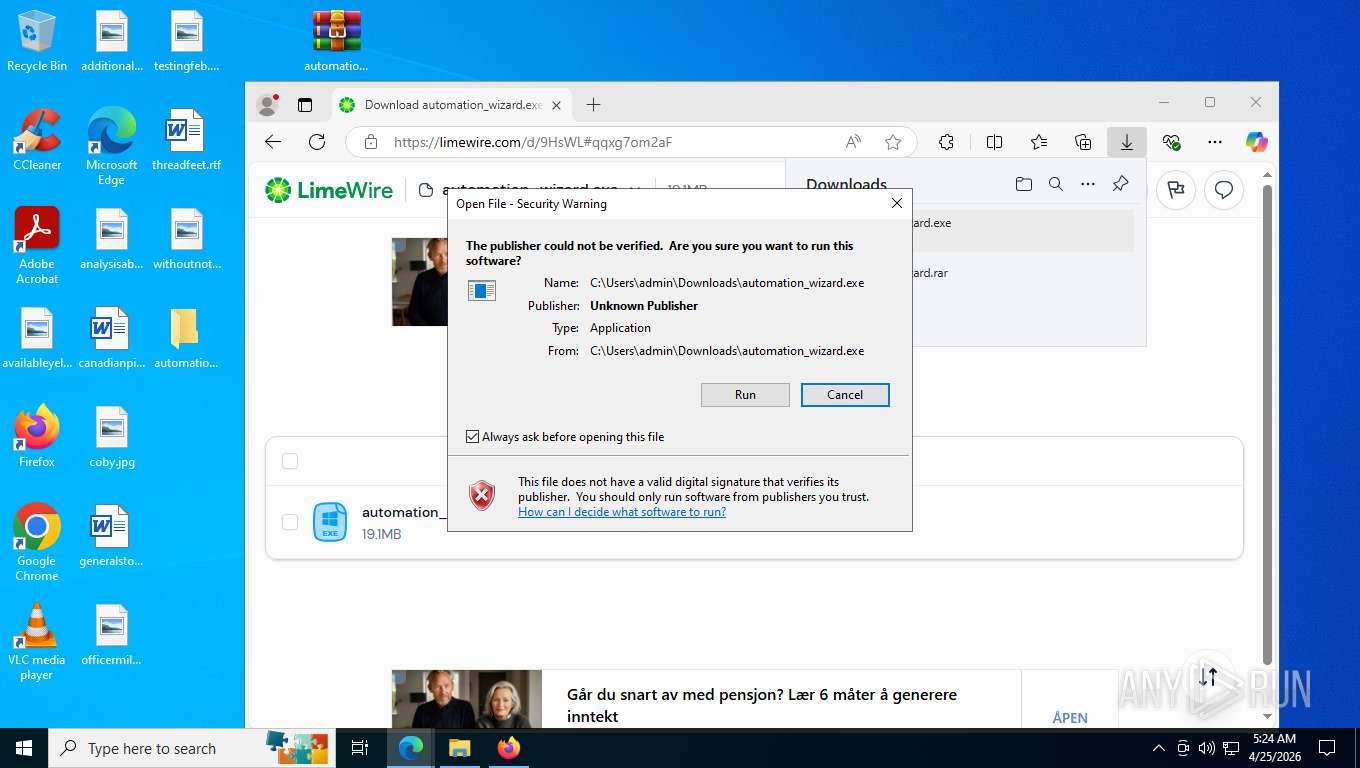Open Browser essentials heart icon

(1172, 142)
